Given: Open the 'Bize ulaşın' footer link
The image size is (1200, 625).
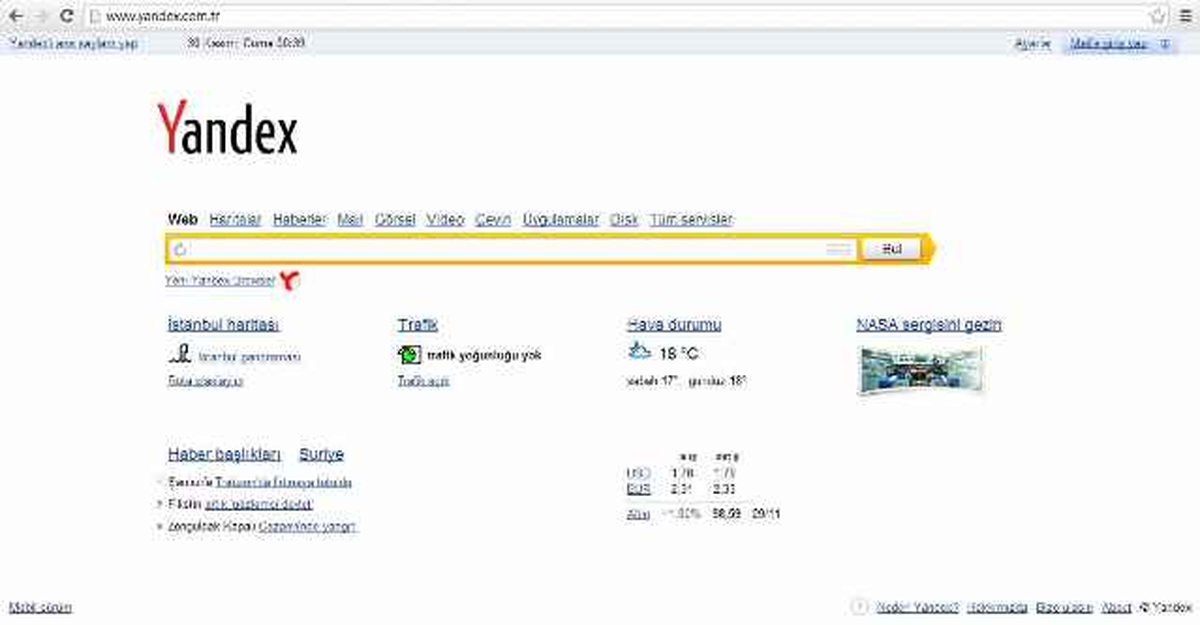Looking at the screenshot, I should 1064,607.
